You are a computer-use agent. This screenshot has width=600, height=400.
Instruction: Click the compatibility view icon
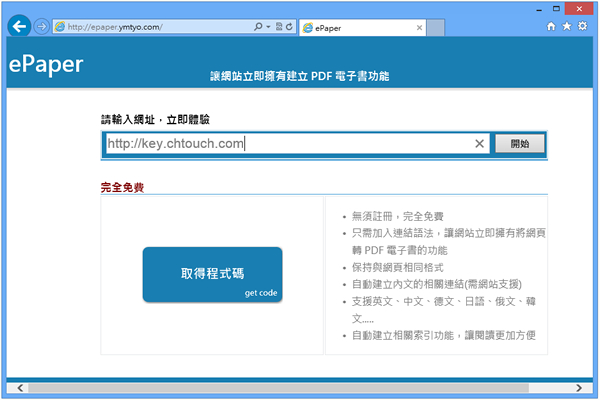tap(279, 26)
